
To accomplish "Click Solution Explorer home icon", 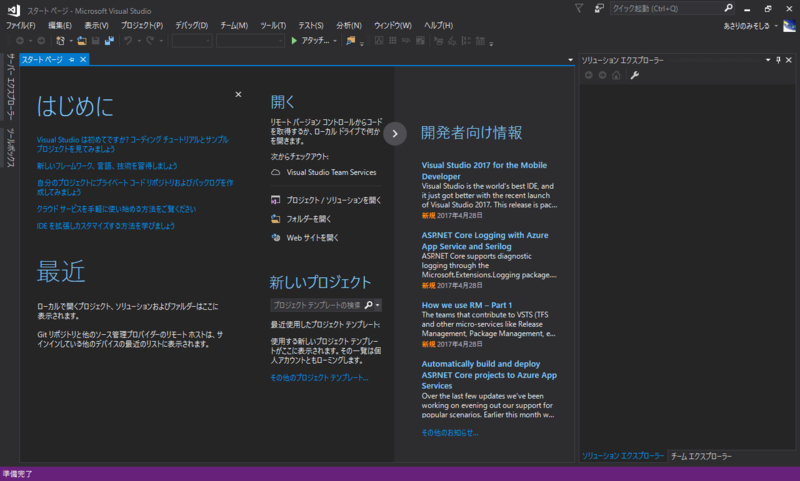I will (x=616, y=75).
